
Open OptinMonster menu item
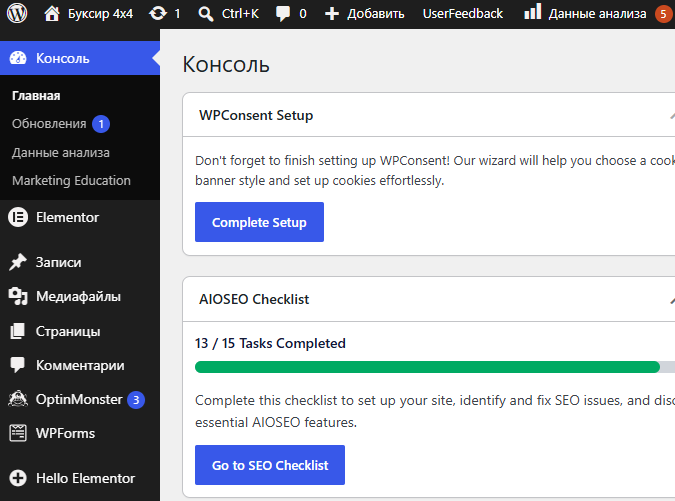[80, 399]
